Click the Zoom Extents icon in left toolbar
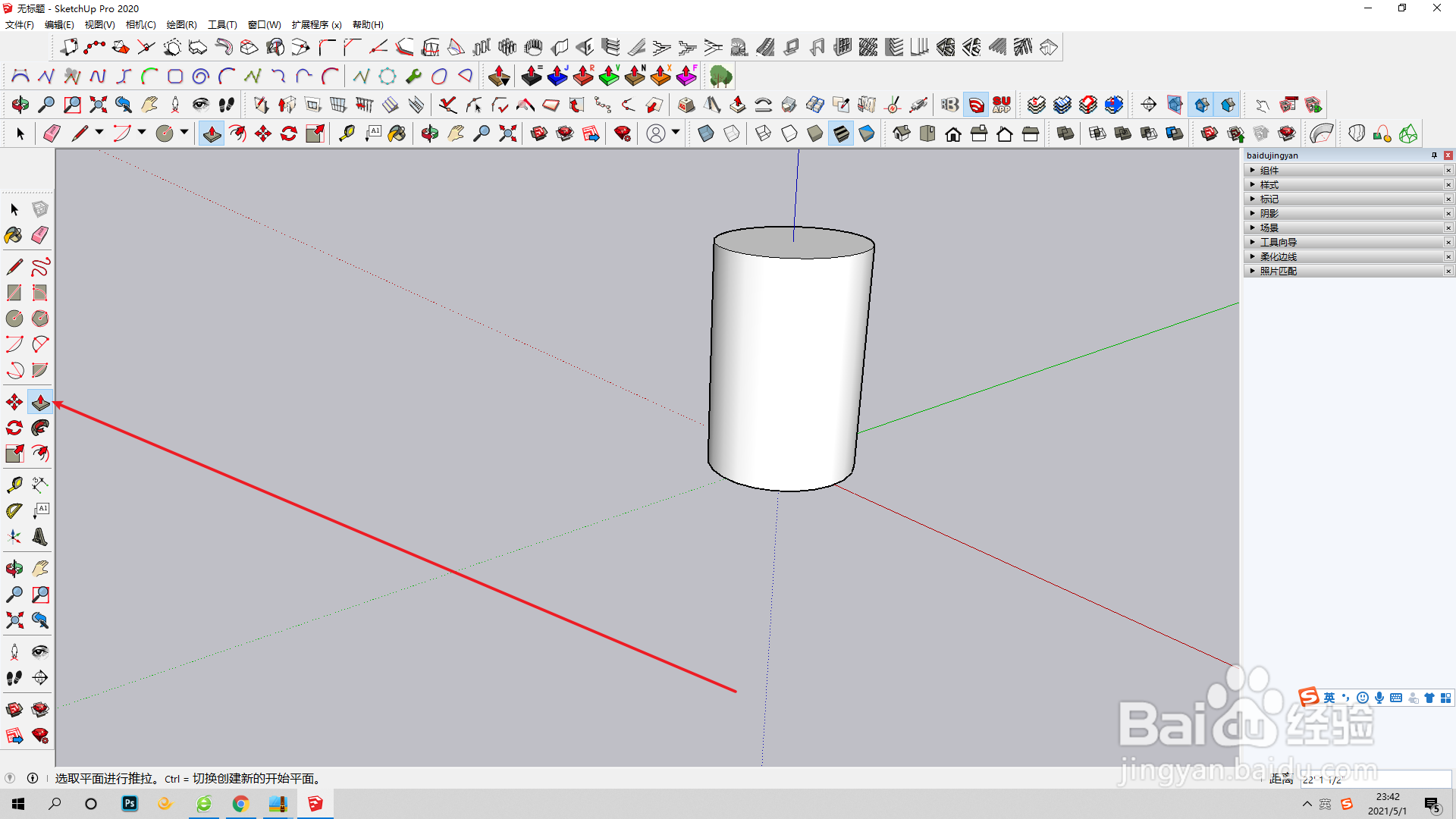 tap(14, 620)
